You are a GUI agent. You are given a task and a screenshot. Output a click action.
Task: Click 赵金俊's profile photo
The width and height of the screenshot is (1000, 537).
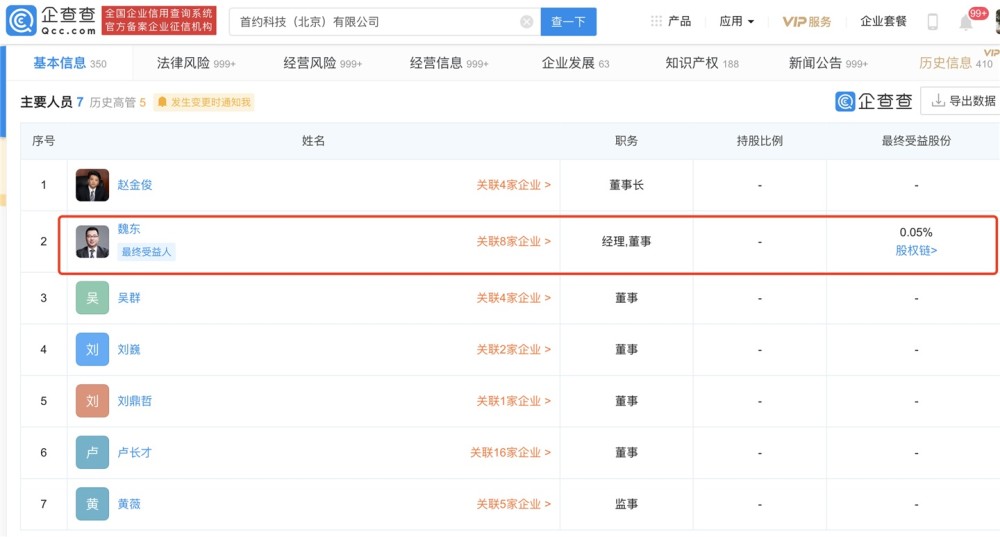point(92,185)
